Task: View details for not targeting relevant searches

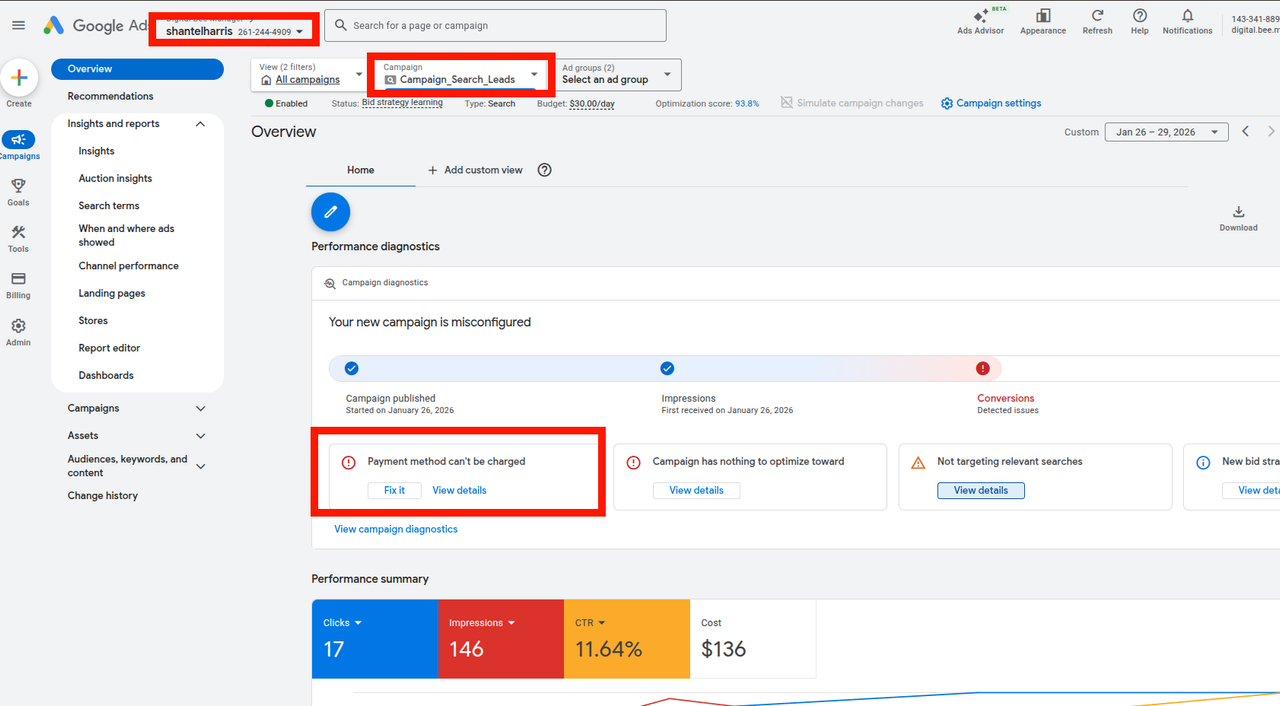Action: click(980, 490)
